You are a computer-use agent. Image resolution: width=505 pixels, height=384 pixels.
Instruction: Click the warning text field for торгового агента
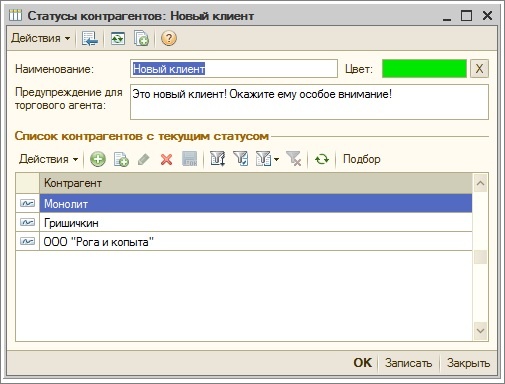click(309, 102)
